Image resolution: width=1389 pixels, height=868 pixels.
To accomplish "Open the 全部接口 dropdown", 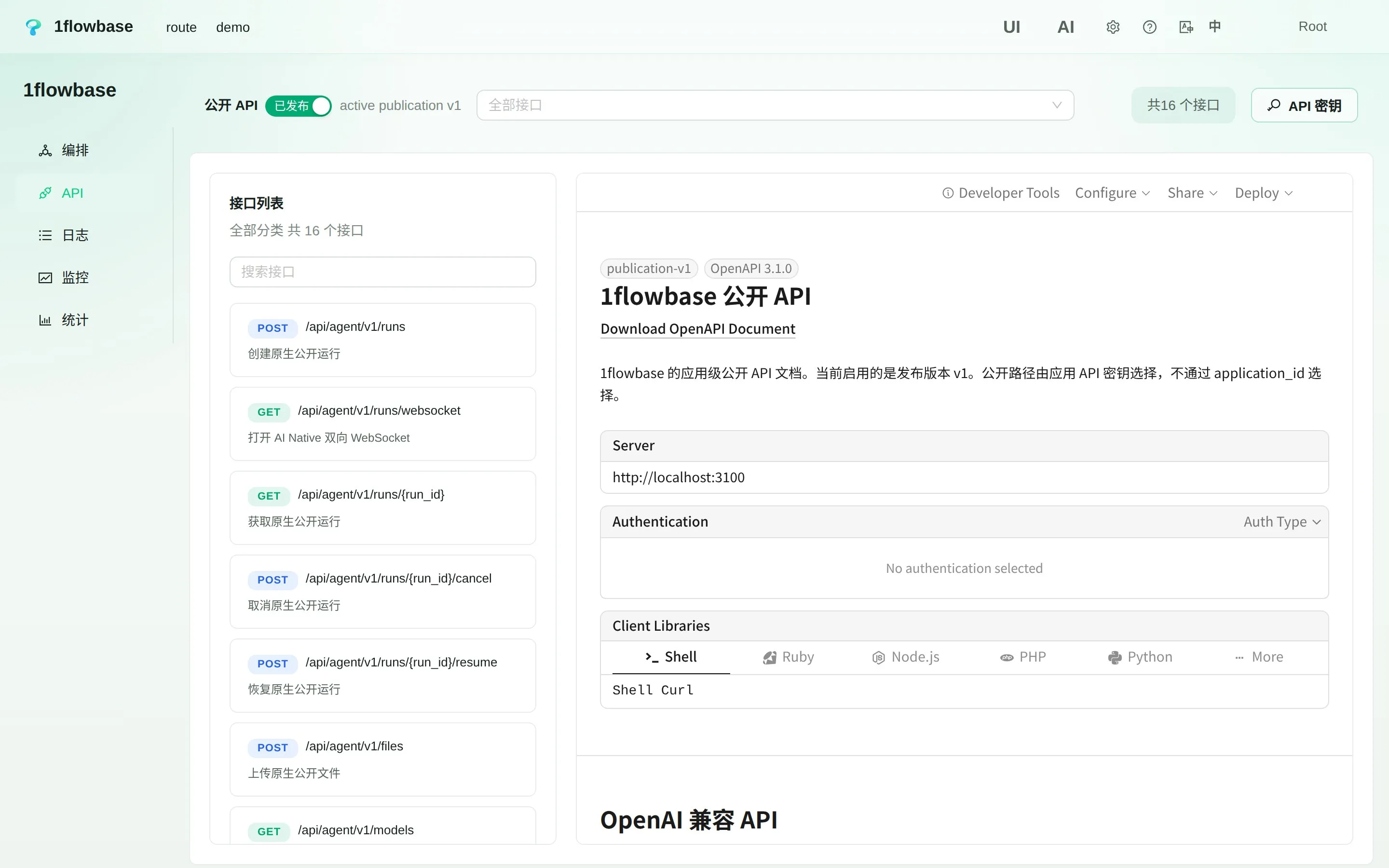I will (775, 105).
